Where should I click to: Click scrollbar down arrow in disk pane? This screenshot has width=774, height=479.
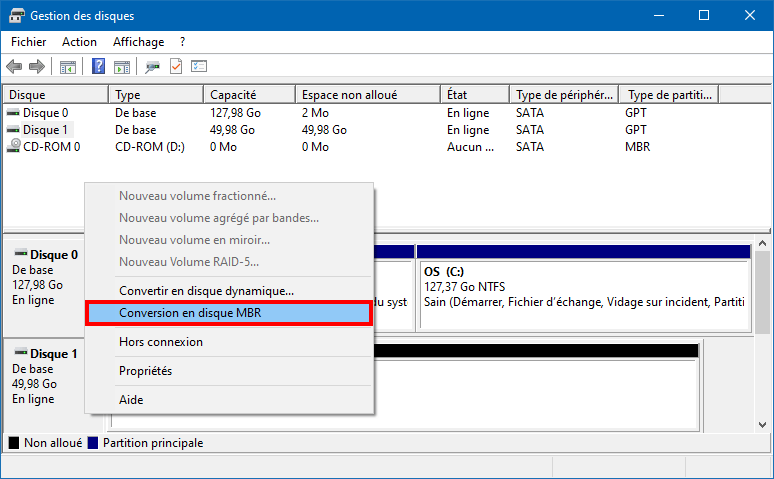tap(763, 425)
